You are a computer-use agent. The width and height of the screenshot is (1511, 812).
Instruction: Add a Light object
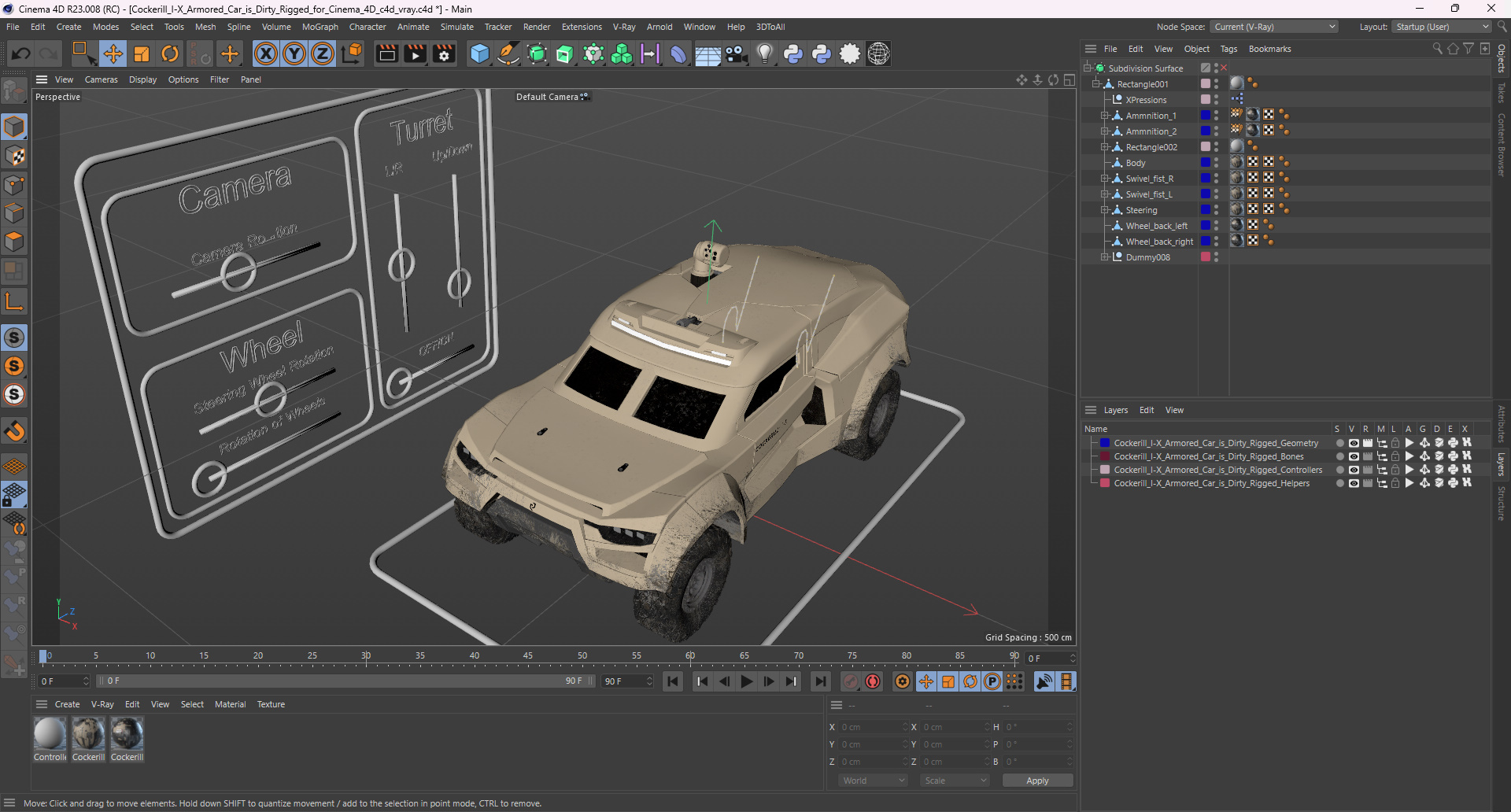764,54
